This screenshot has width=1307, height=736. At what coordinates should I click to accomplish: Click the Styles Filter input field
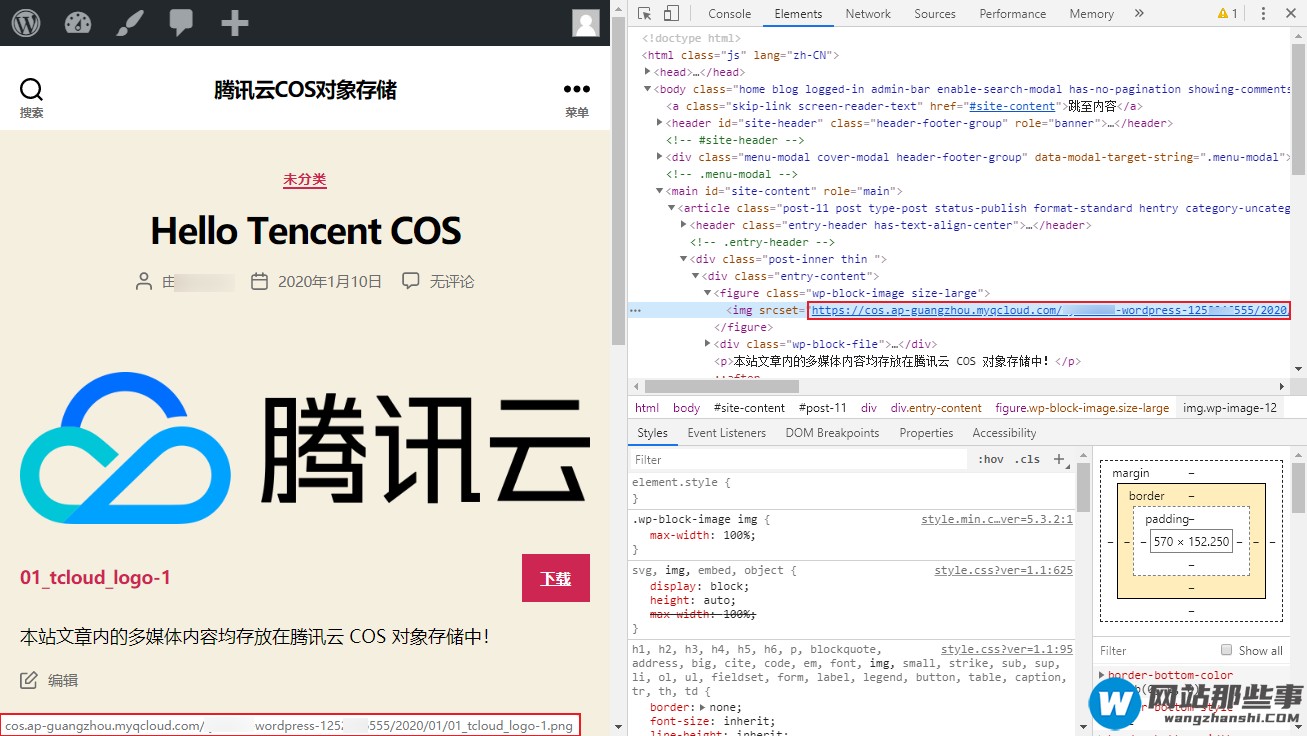(x=798, y=459)
